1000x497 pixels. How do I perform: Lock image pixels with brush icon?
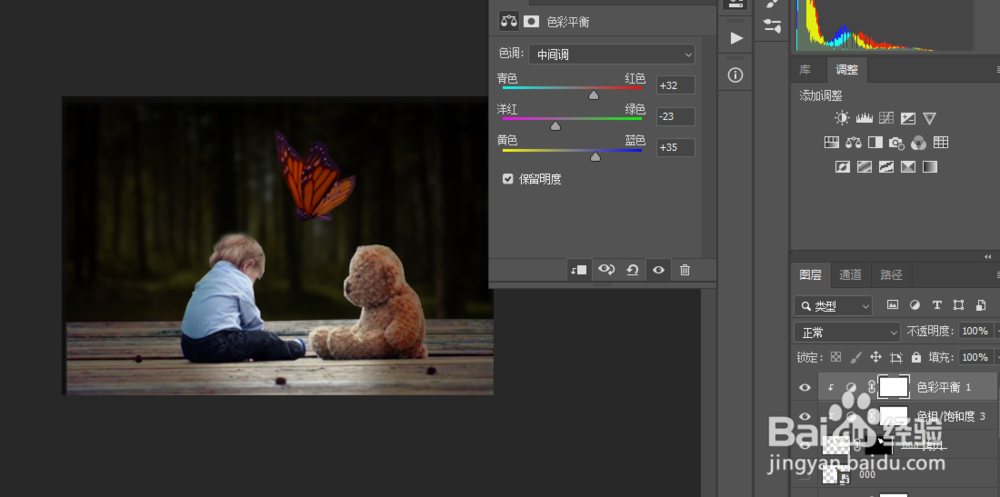point(857,357)
